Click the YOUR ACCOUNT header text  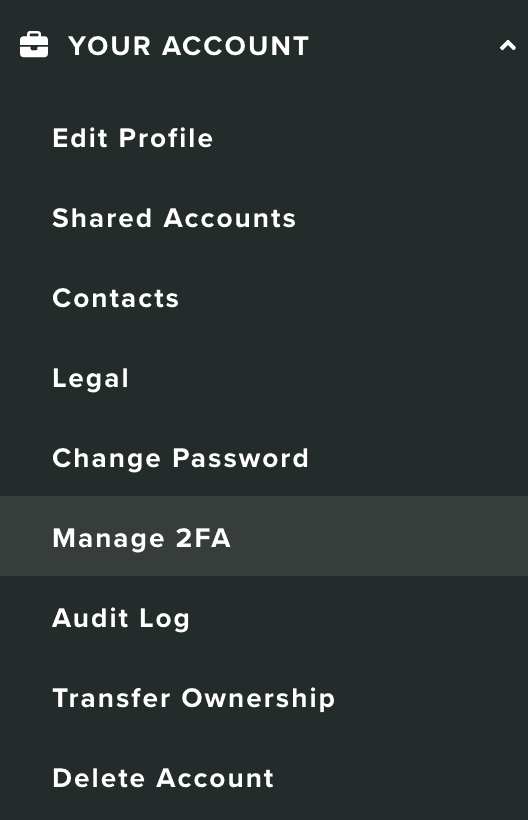tap(189, 46)
